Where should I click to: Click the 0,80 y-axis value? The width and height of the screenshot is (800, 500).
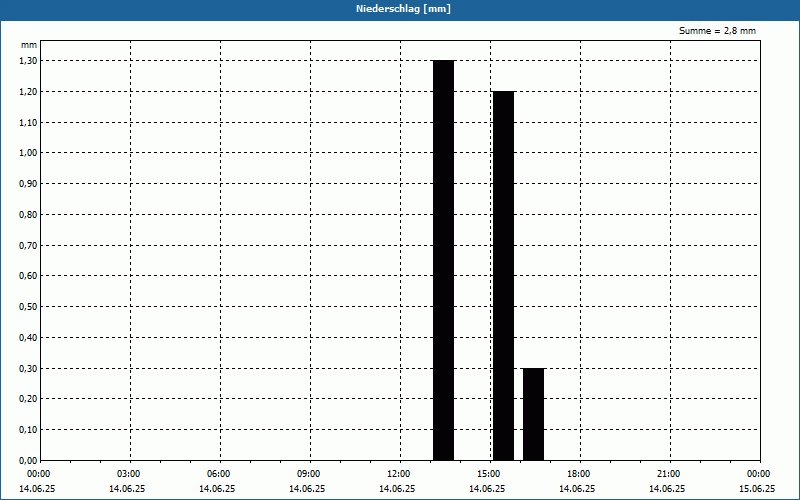(28, 215)
